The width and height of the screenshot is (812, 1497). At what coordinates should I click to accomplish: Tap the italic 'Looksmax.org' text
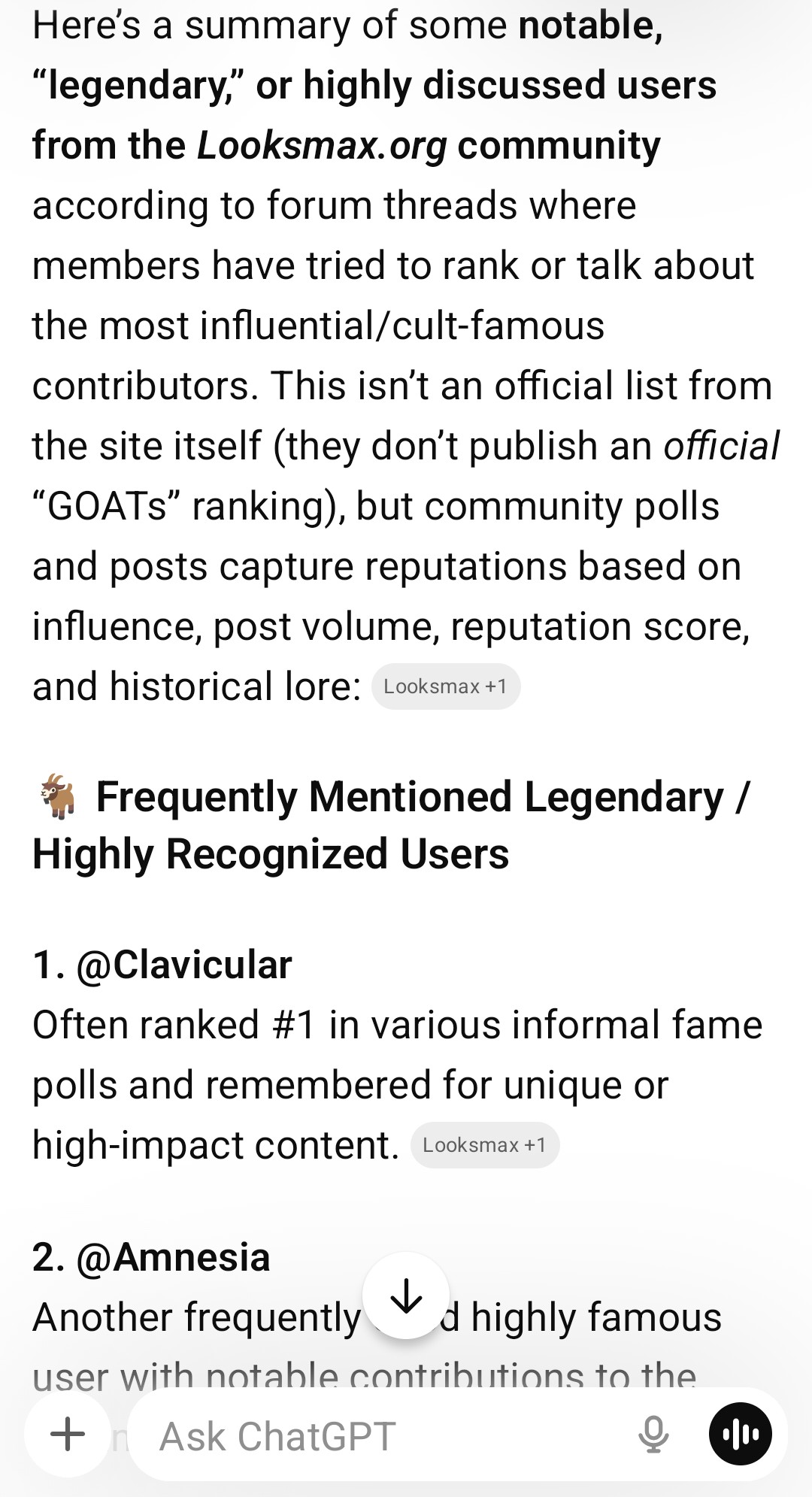(x=322, y=145)
